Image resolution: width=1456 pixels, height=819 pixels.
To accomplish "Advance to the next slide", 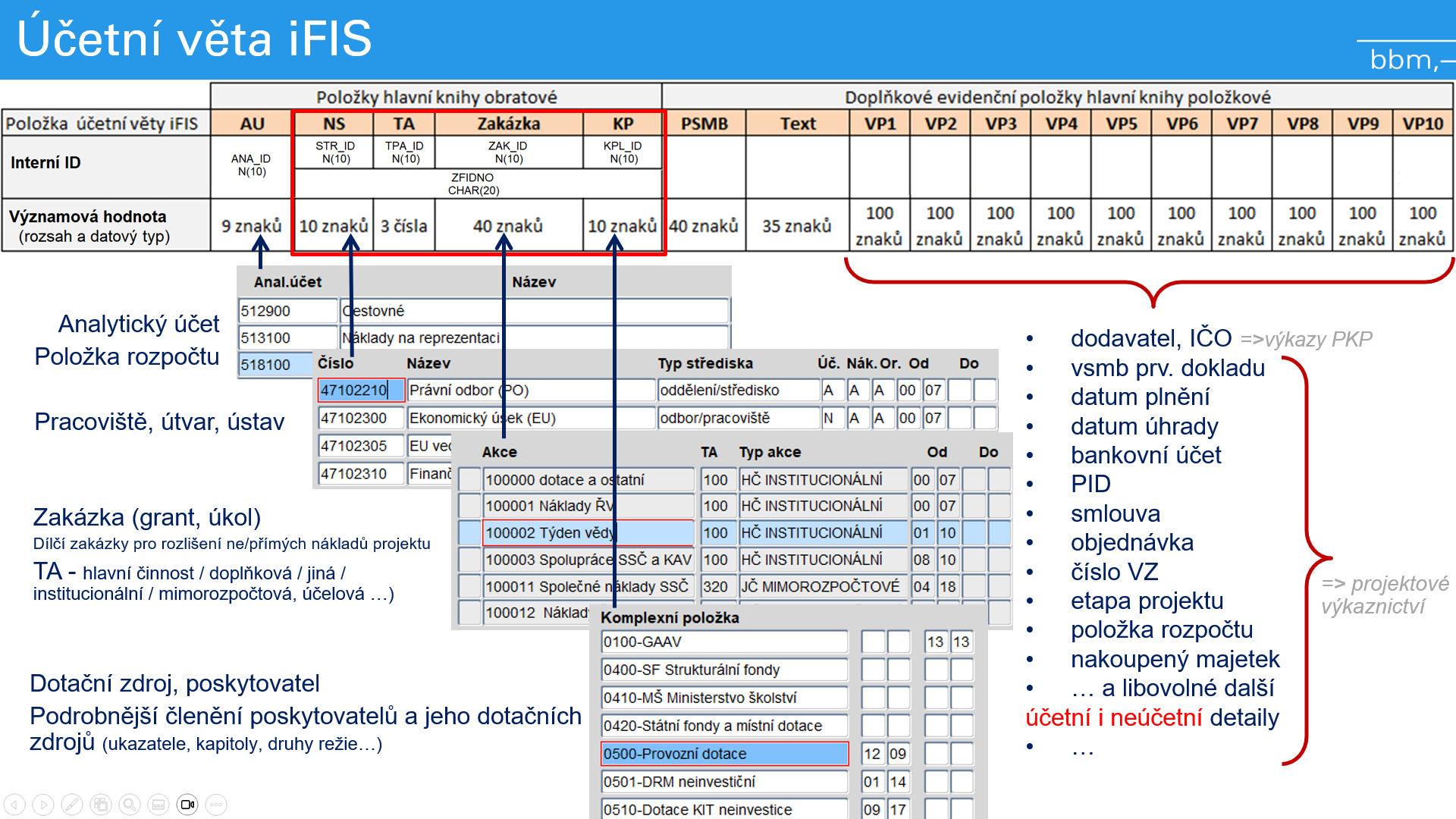I will point(43,805).
